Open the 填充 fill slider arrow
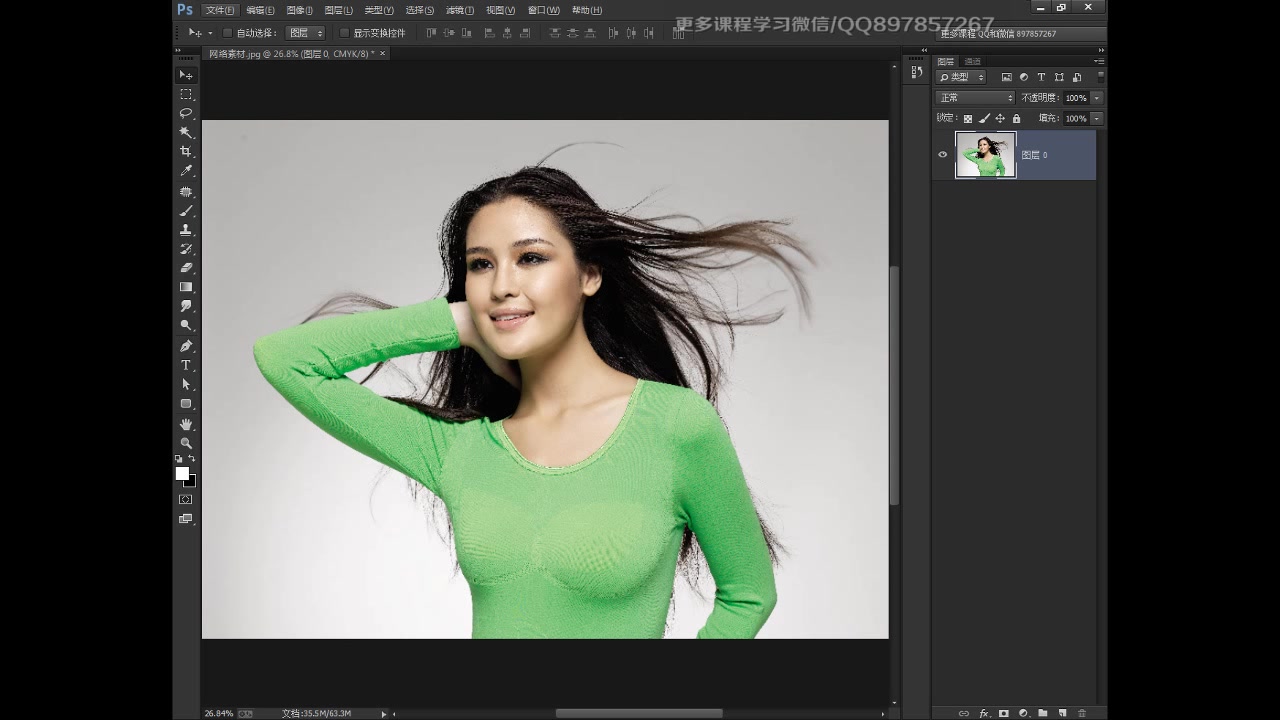Screen dimensions: 1280x720 pos(1097,118)
